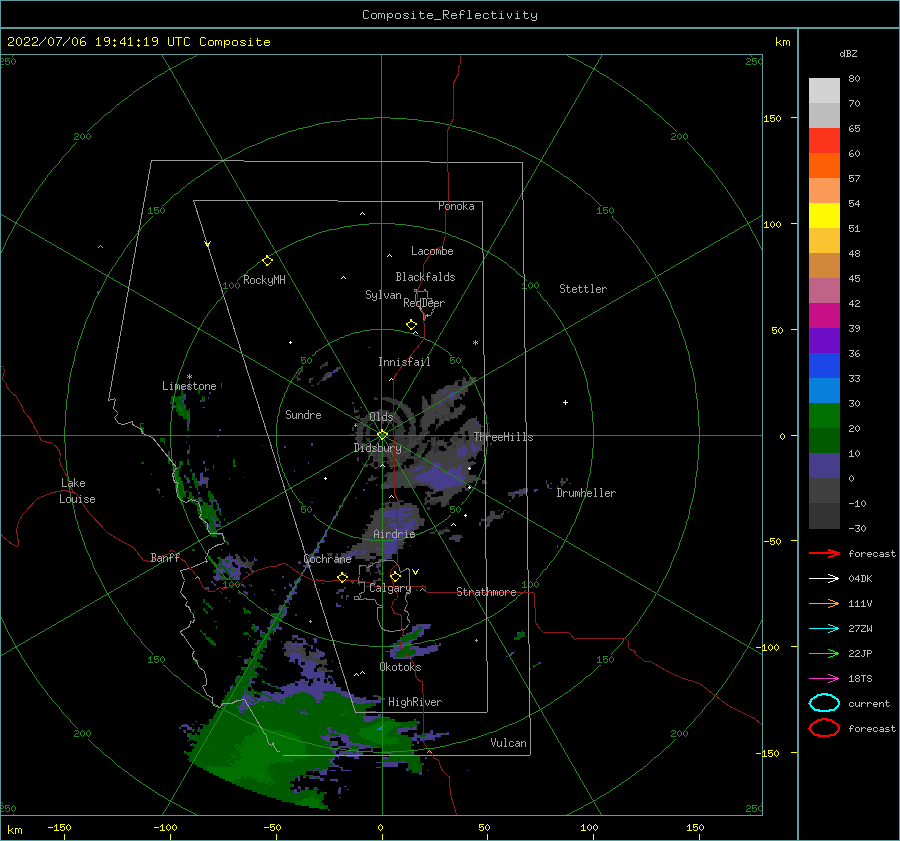Click the red forecast arrow in legend
The image size is (900, 841).
pos(824,553)
